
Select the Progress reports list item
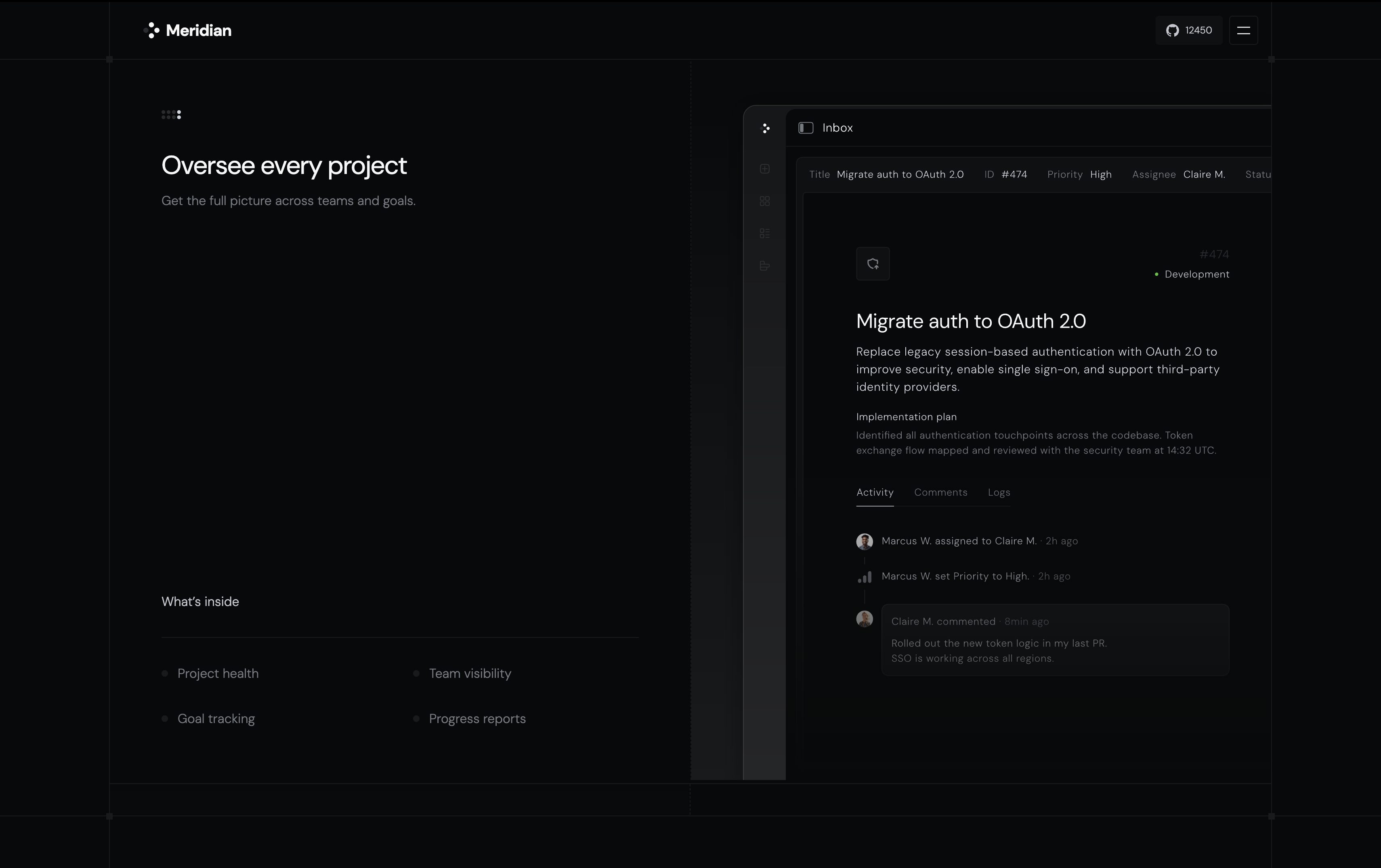pos(469,719)
